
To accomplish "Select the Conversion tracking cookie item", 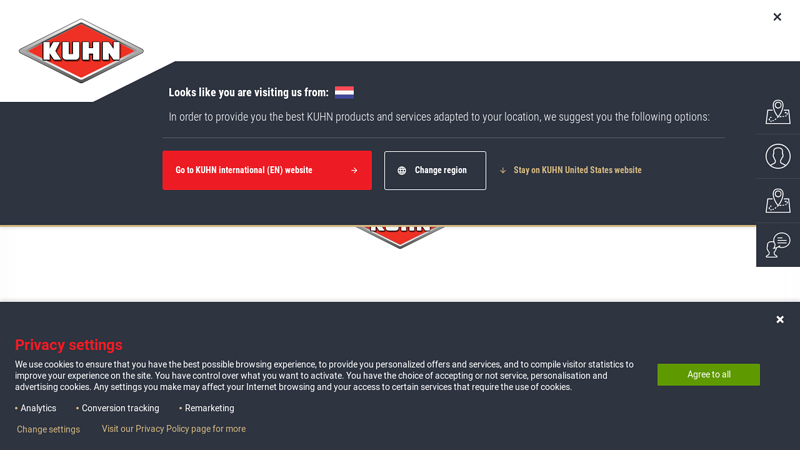I will [120, 408].
